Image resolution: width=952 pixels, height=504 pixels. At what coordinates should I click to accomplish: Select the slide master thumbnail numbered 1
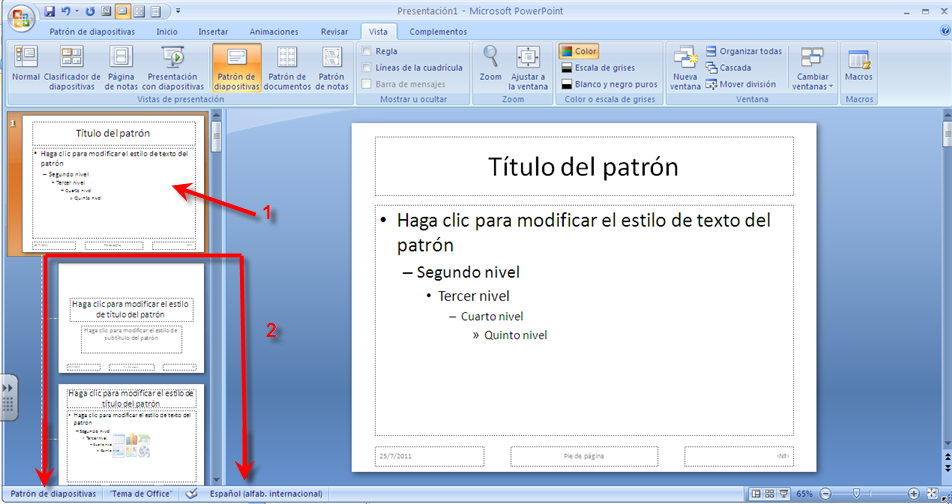(114, 185)
